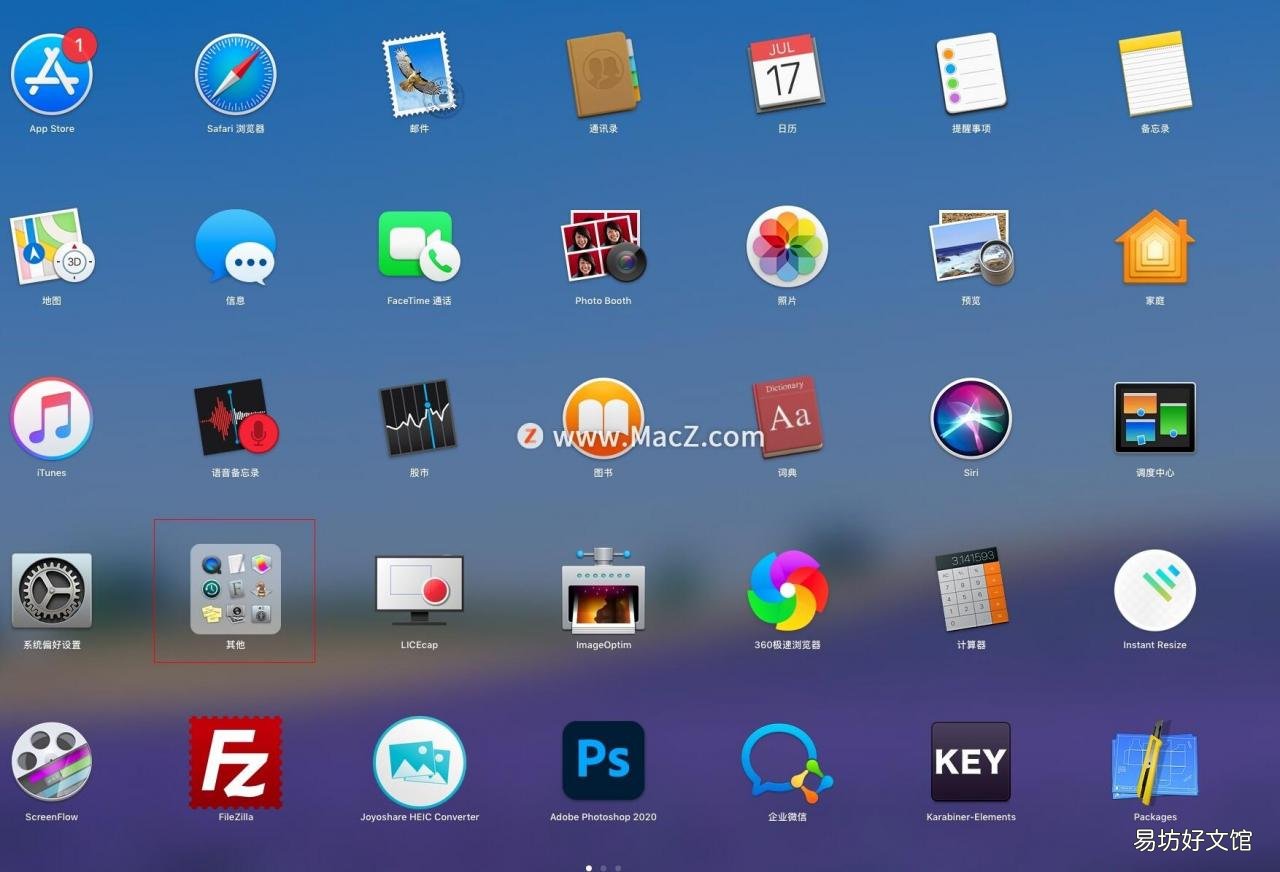Open ScreenFlow

(52, 762)
